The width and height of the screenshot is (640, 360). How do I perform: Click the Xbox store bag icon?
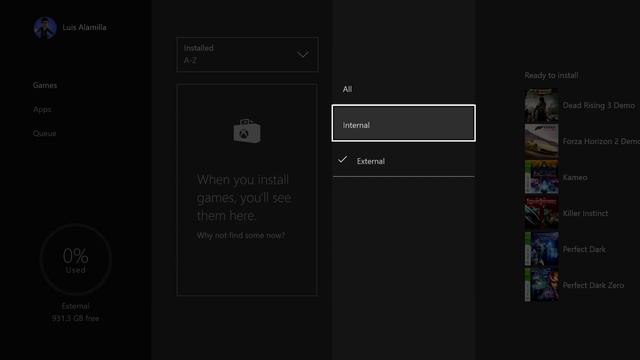(x=247, y=131)
